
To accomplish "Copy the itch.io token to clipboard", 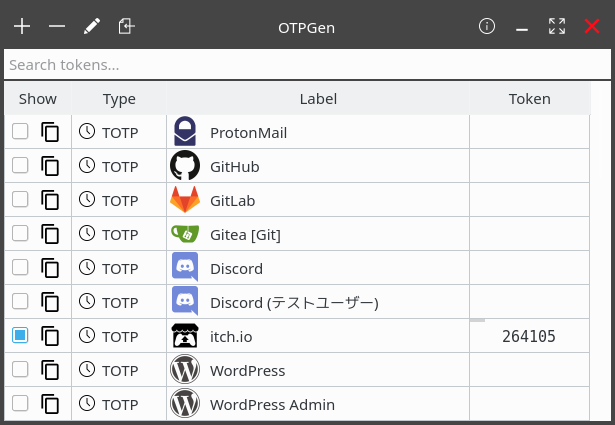I will (x=50, y=336).
